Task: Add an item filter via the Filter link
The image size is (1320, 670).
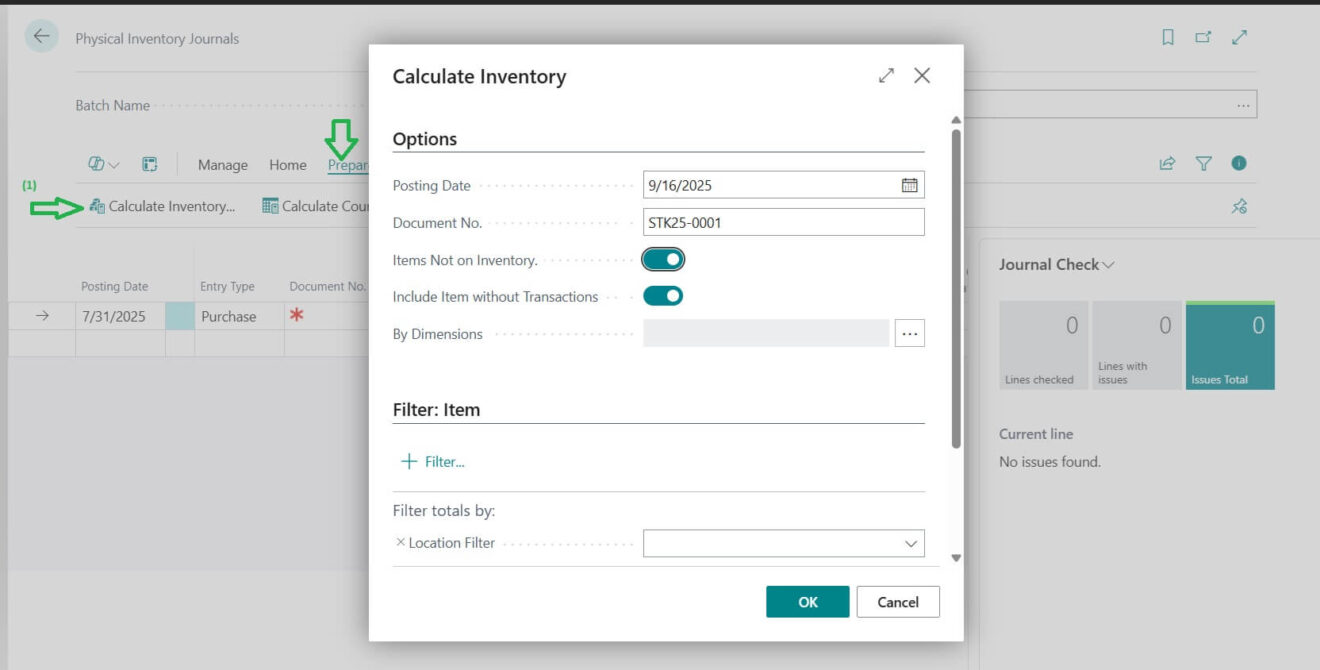Action: 434,461
